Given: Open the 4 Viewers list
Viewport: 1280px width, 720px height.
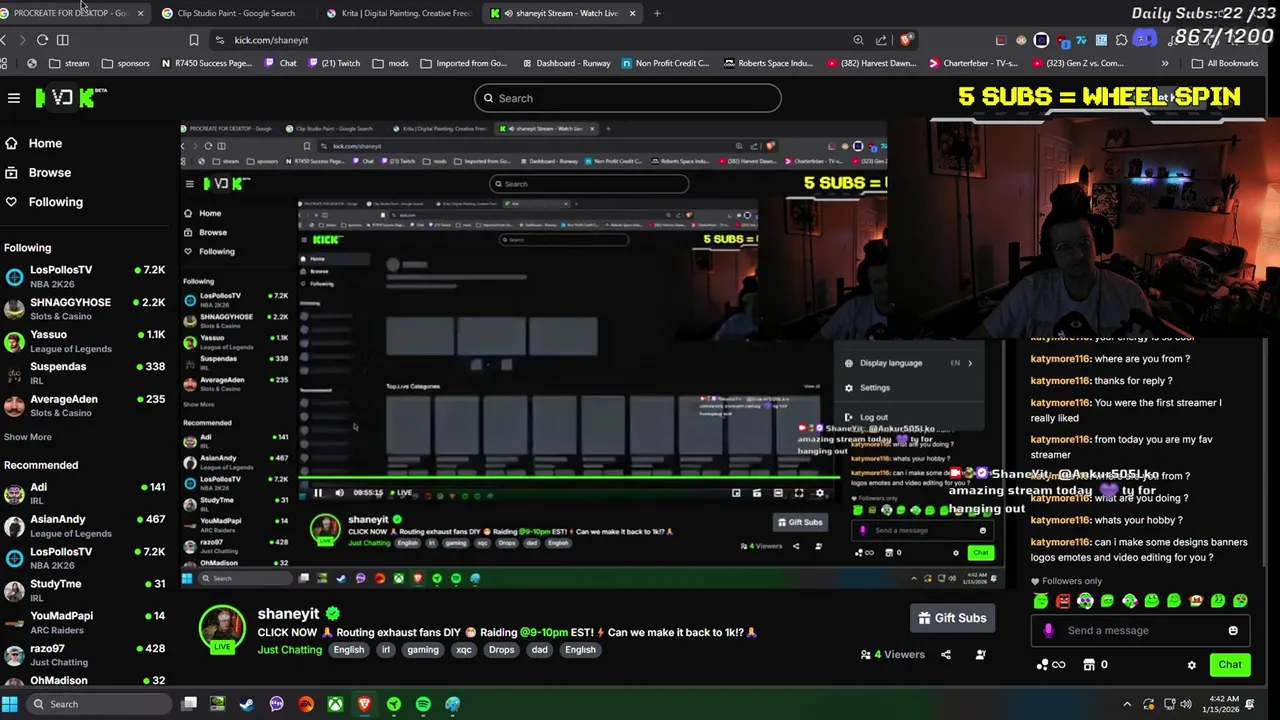Looking at the screenshot, I should point(893,655).
